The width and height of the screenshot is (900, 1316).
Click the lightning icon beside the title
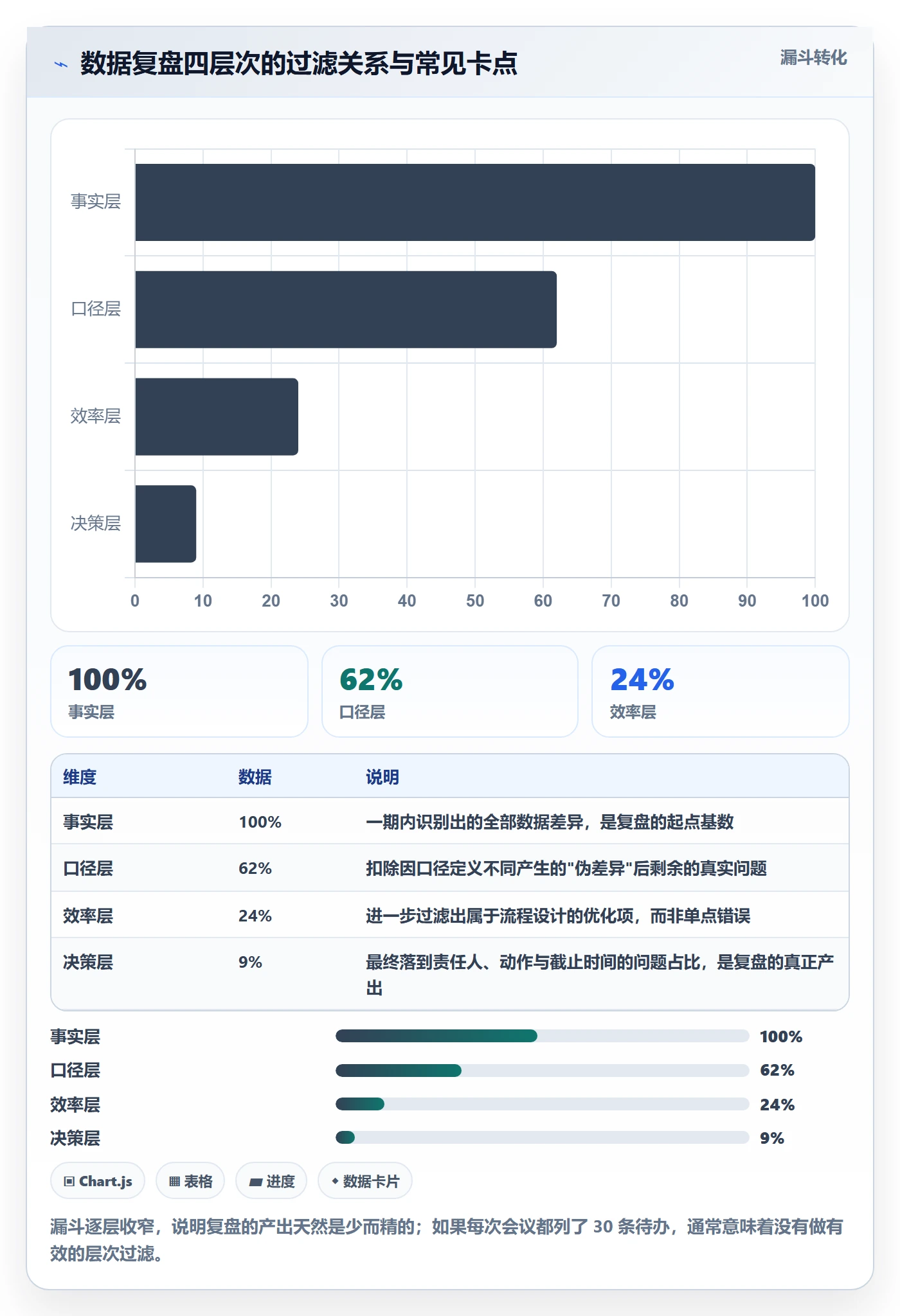tap(61, 64)
